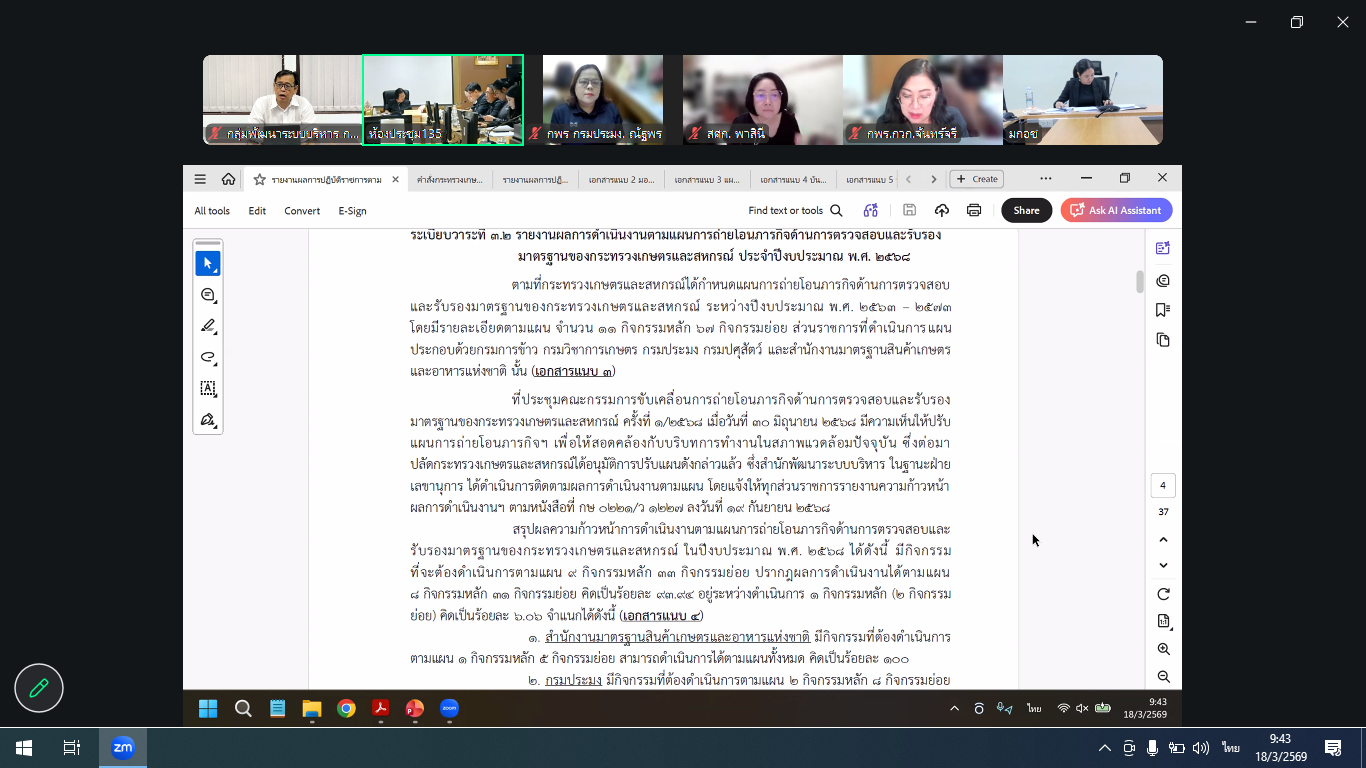This screenshot has height=768, width=1366.
Task: Pick the Highlighter tool in the quick toolbar
Action: pos(208,326)
